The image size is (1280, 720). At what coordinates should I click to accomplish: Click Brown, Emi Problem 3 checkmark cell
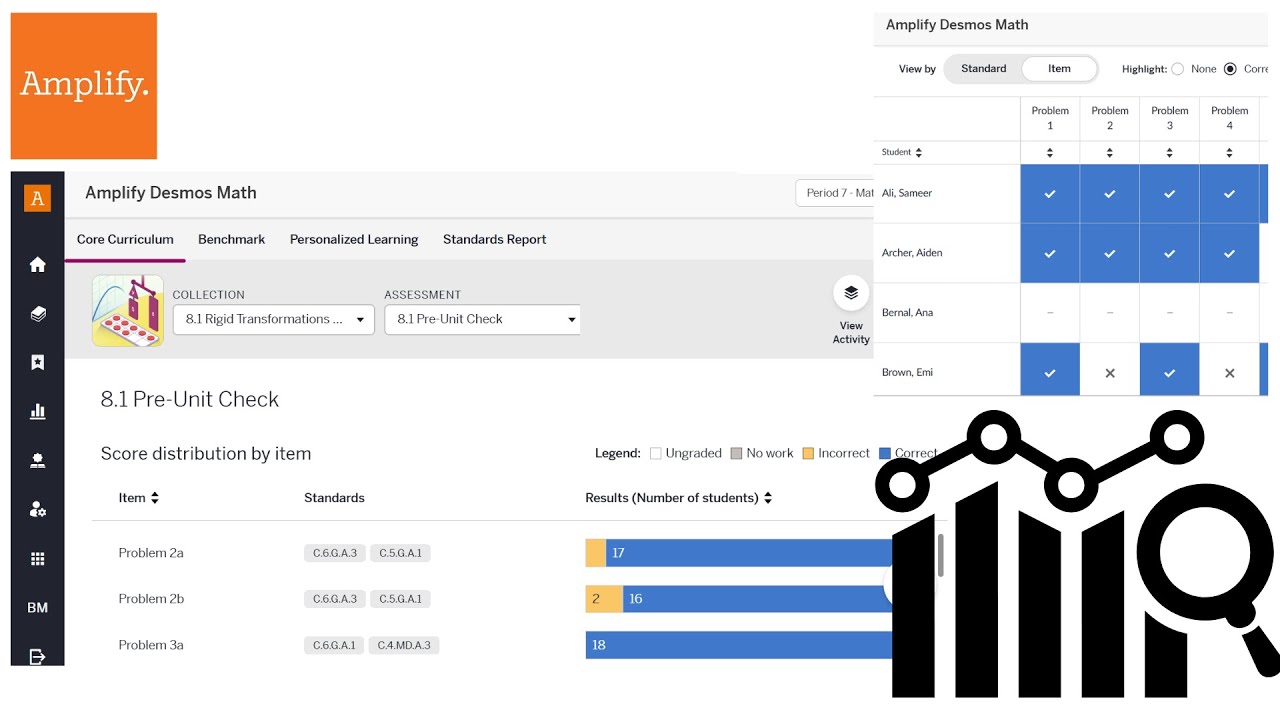[1170, 370]
